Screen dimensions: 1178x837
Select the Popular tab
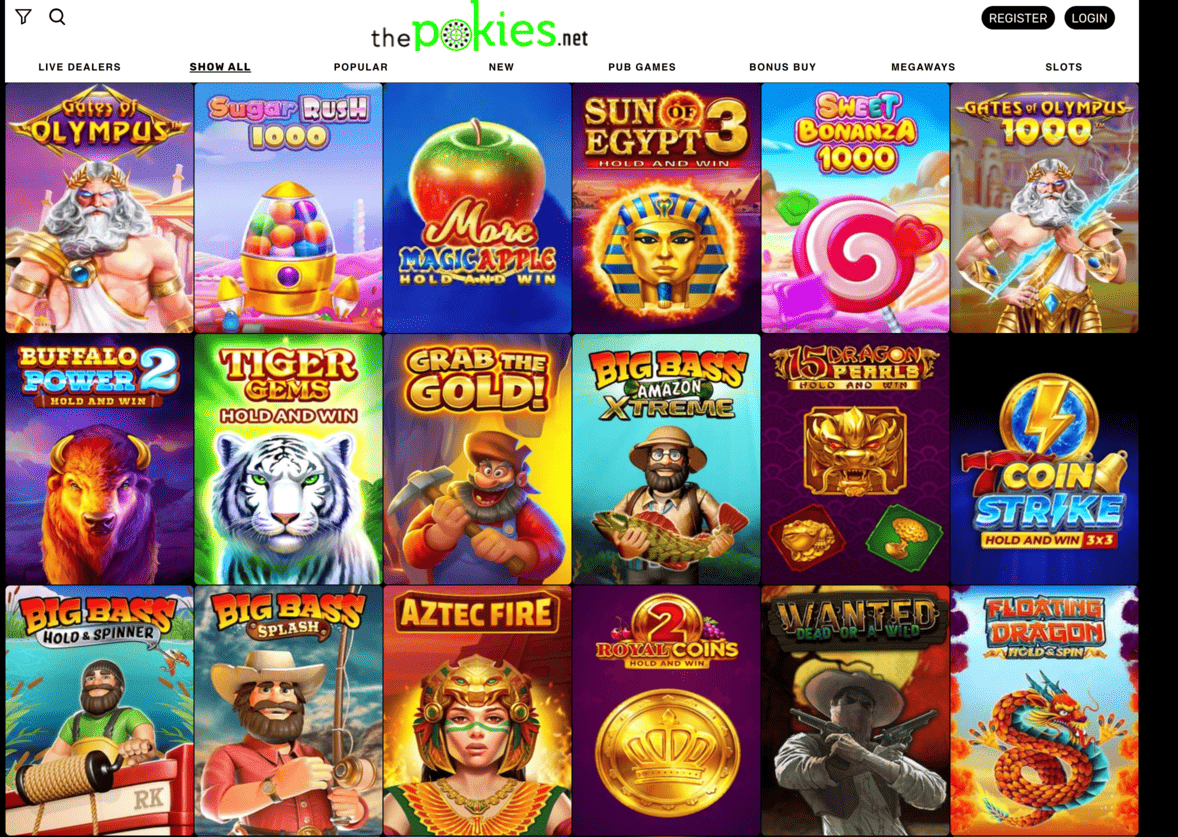361,67
